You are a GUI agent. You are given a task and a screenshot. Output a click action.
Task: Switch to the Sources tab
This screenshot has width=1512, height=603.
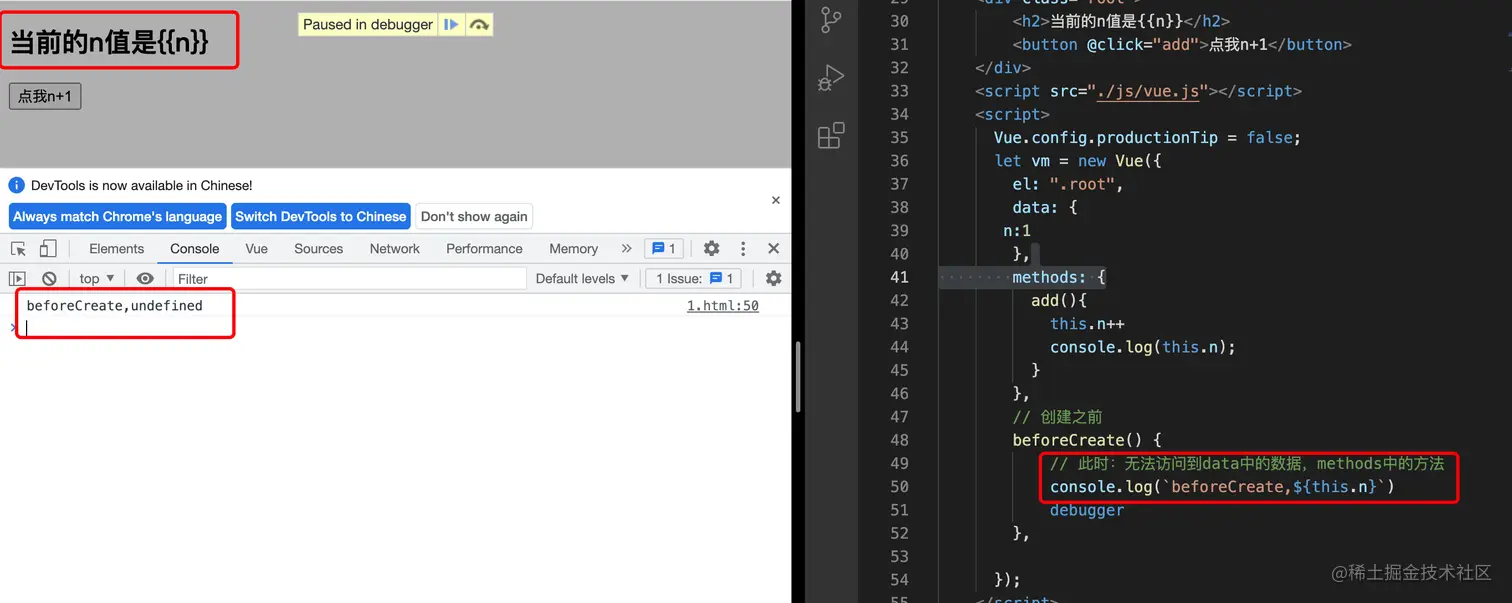318,248
